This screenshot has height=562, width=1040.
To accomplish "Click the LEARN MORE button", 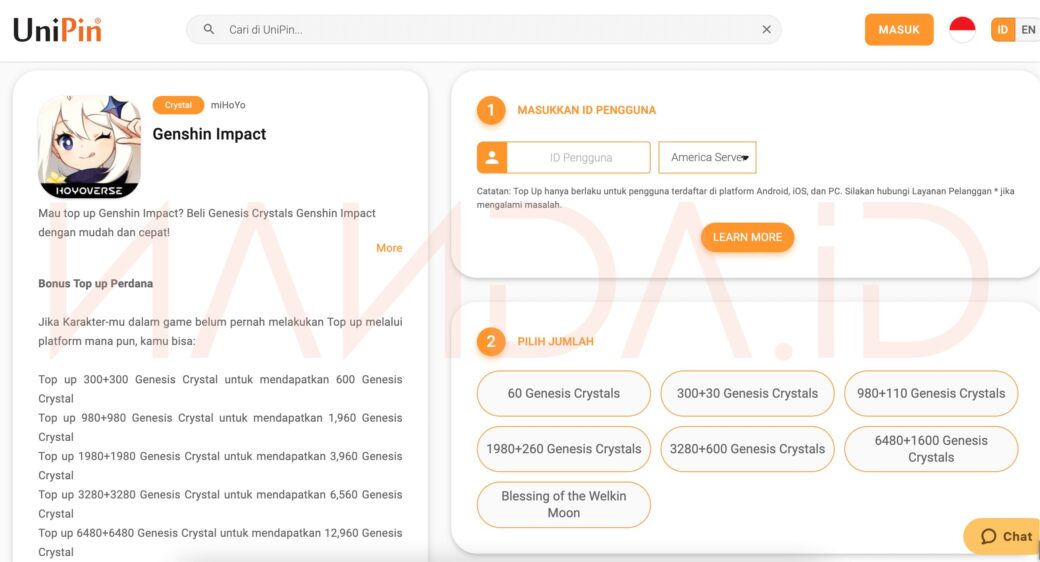I will [747, 237].
